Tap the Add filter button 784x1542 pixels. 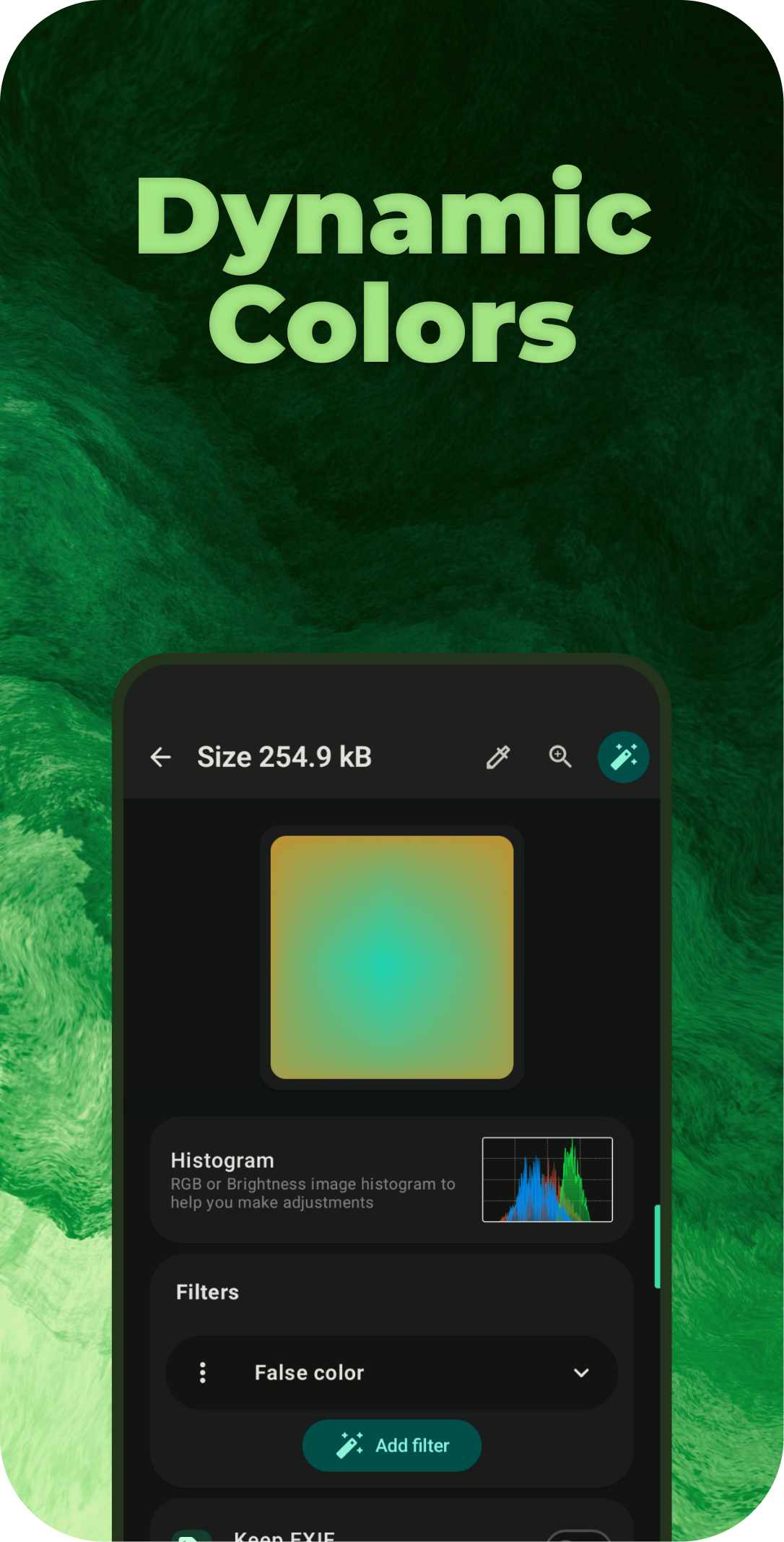click(392, 1445)
